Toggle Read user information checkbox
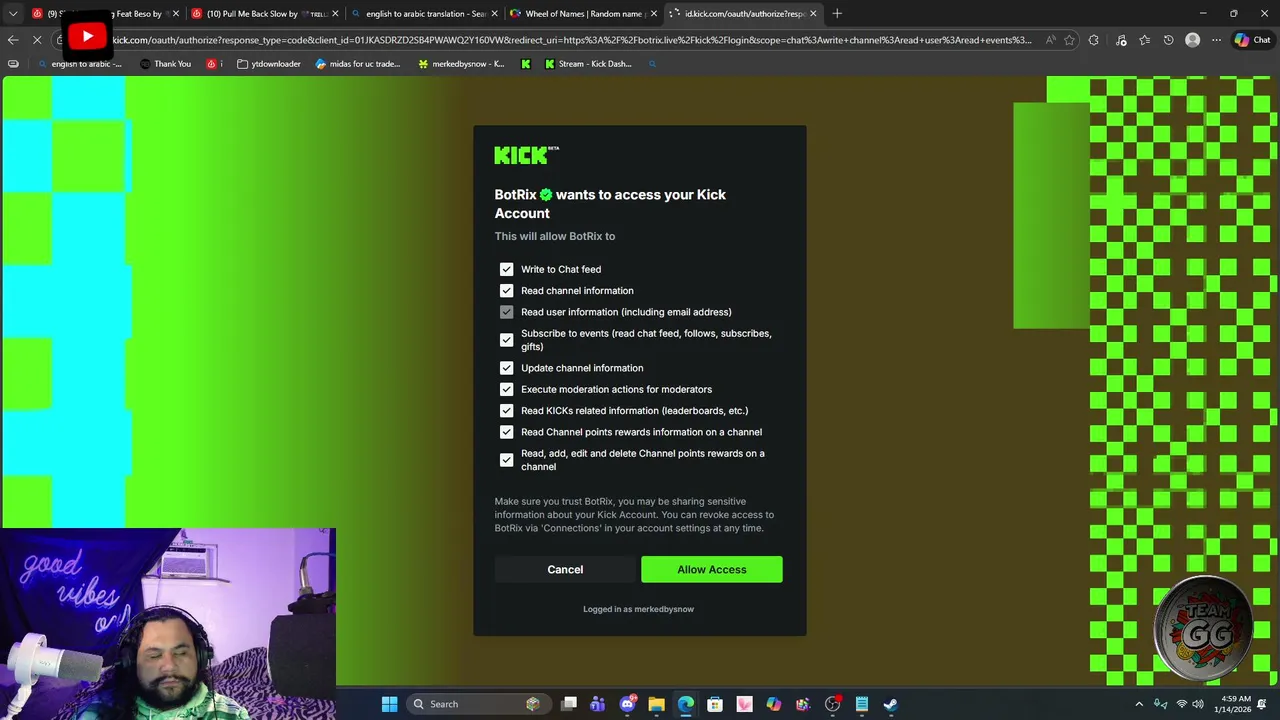1280x720 pixels. [x=506, y=312]
